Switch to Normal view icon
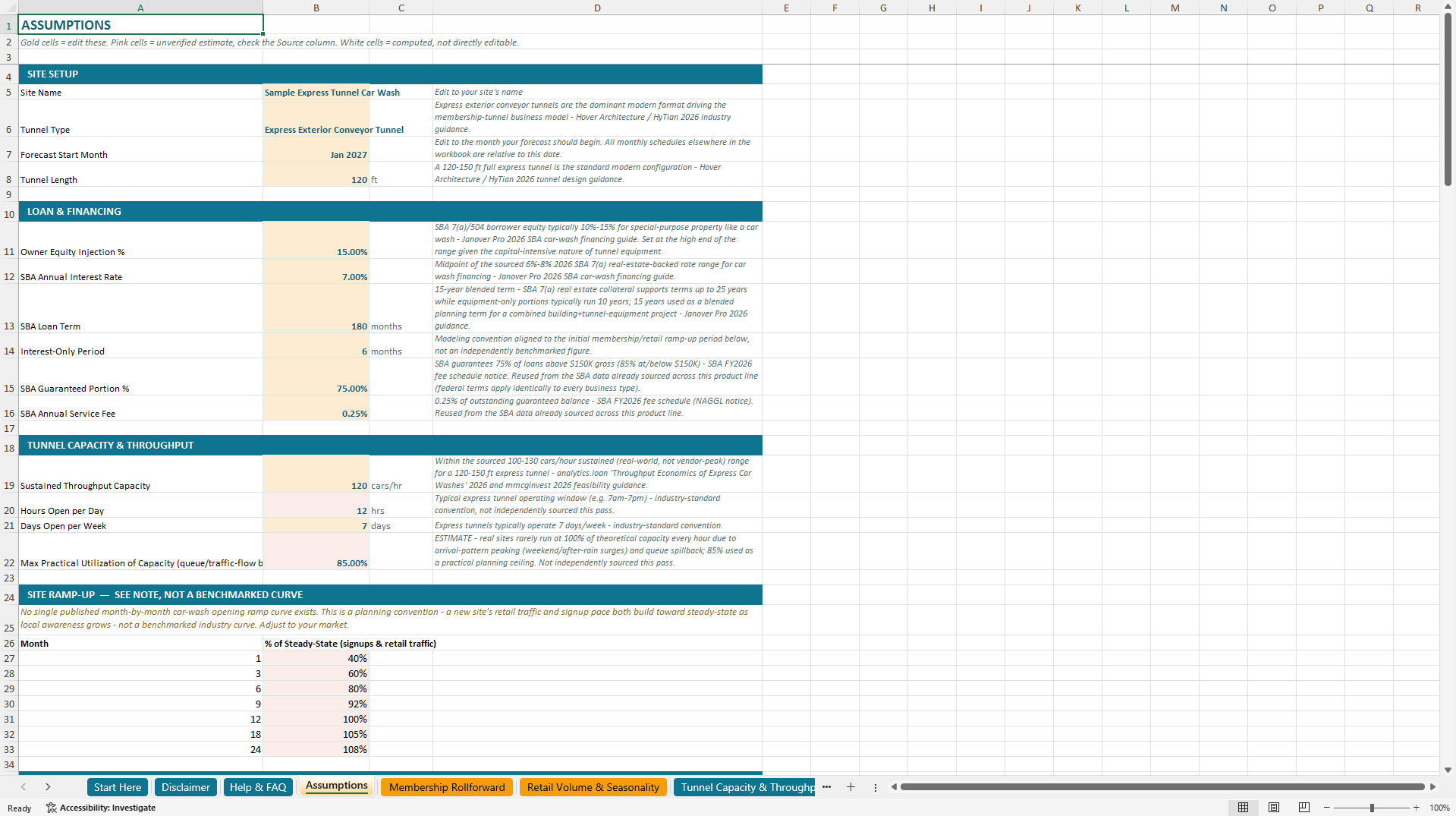Screen dimensions: 1456x816 pyautogui.click(x=1243, y=808)
